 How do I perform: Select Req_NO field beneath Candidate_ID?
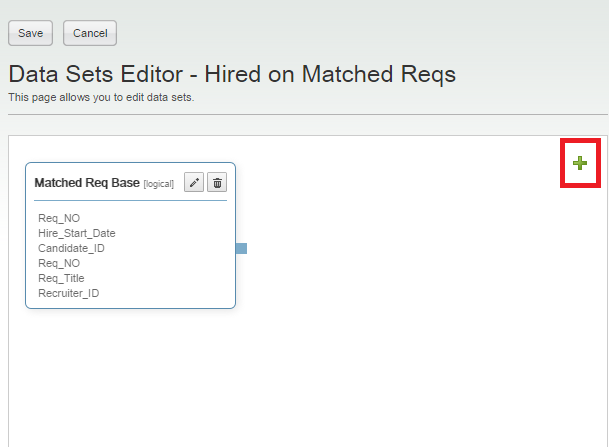tap(59, 263)
